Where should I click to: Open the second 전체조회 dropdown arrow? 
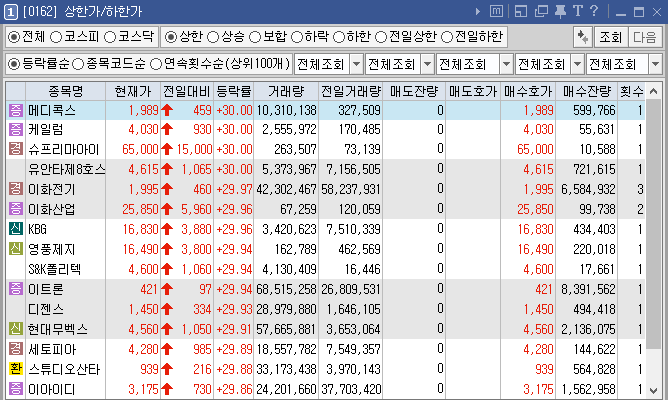[x=427, y=64]
